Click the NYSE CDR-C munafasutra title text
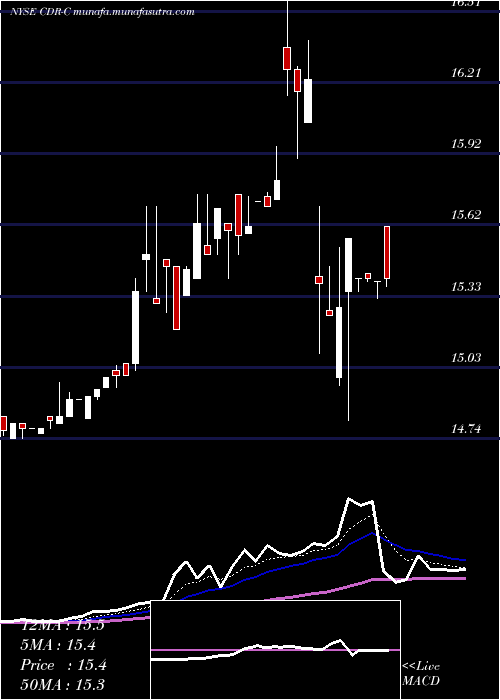The image size is (500, 700). [x=103, y=12]
